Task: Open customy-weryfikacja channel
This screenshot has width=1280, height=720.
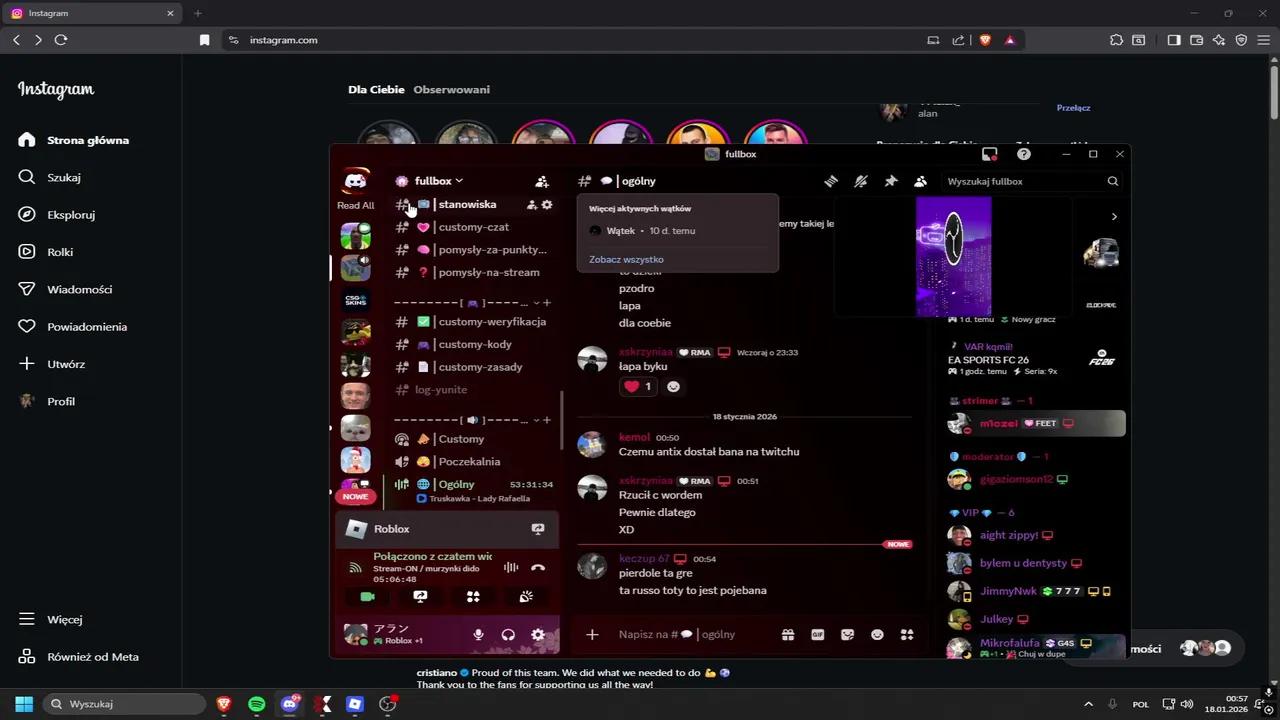Action: [474, 322]
